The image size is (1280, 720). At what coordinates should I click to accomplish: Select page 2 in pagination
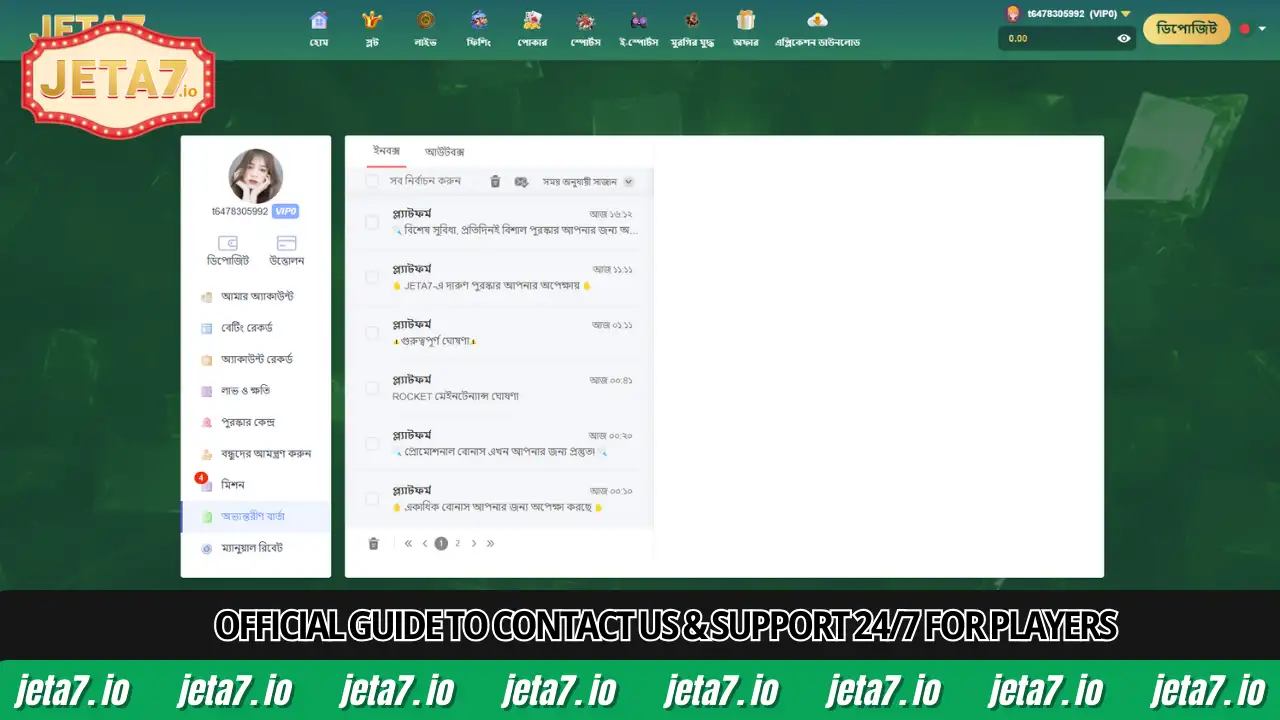pyautogui.click(x=457, y=544)
